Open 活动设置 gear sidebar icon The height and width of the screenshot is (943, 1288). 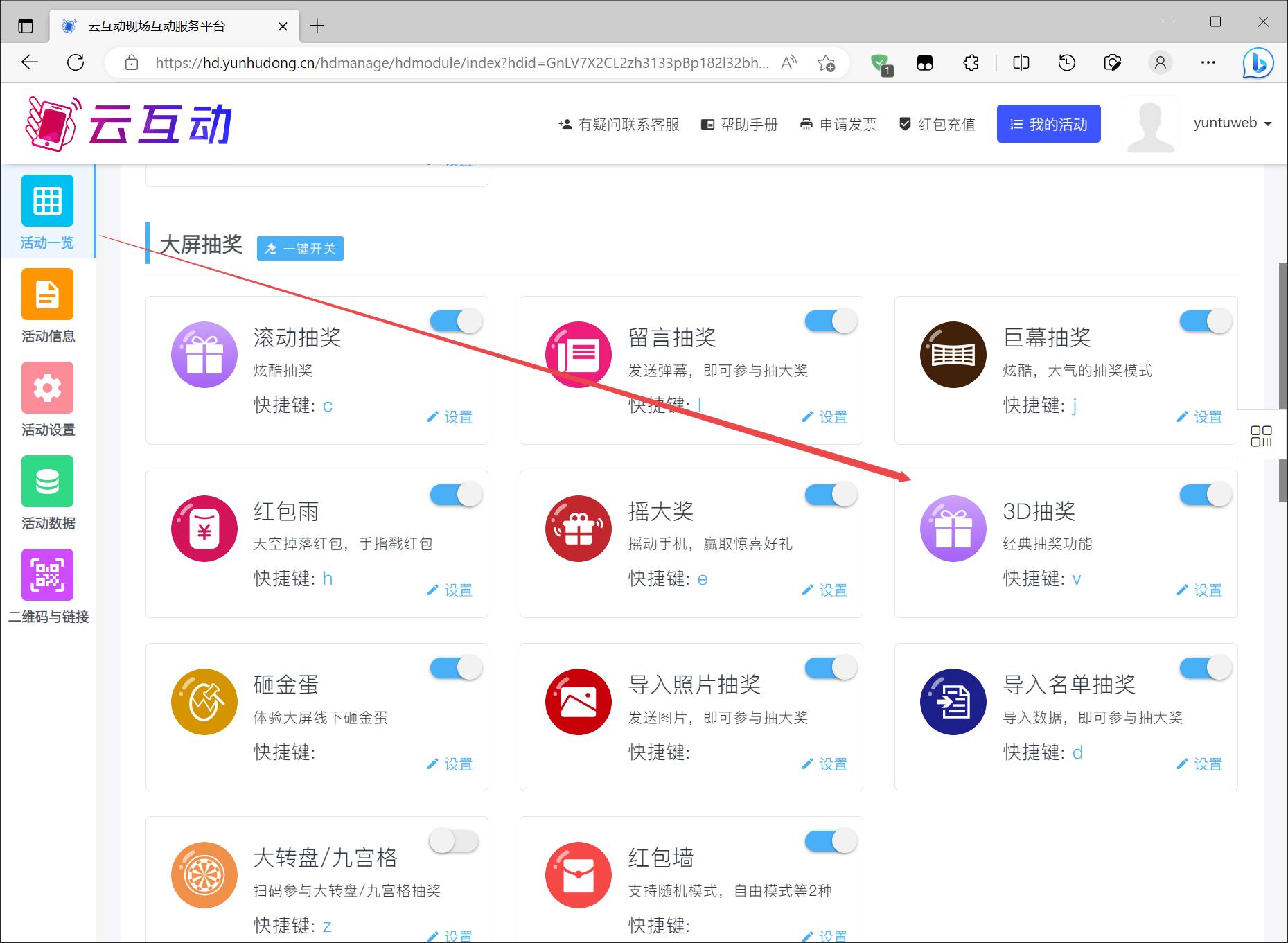click(47, 388)
